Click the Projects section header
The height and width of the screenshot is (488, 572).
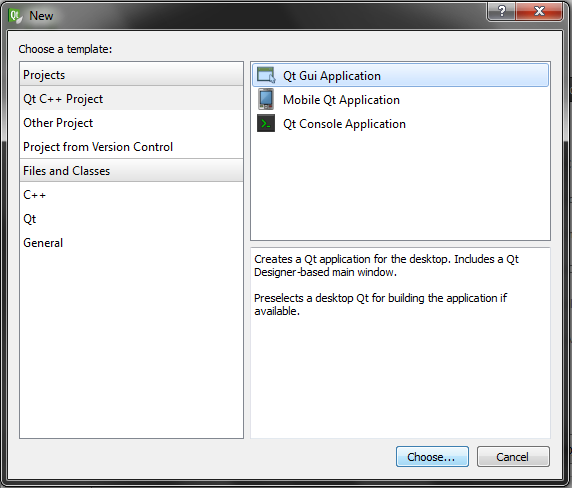pos(131,74)
